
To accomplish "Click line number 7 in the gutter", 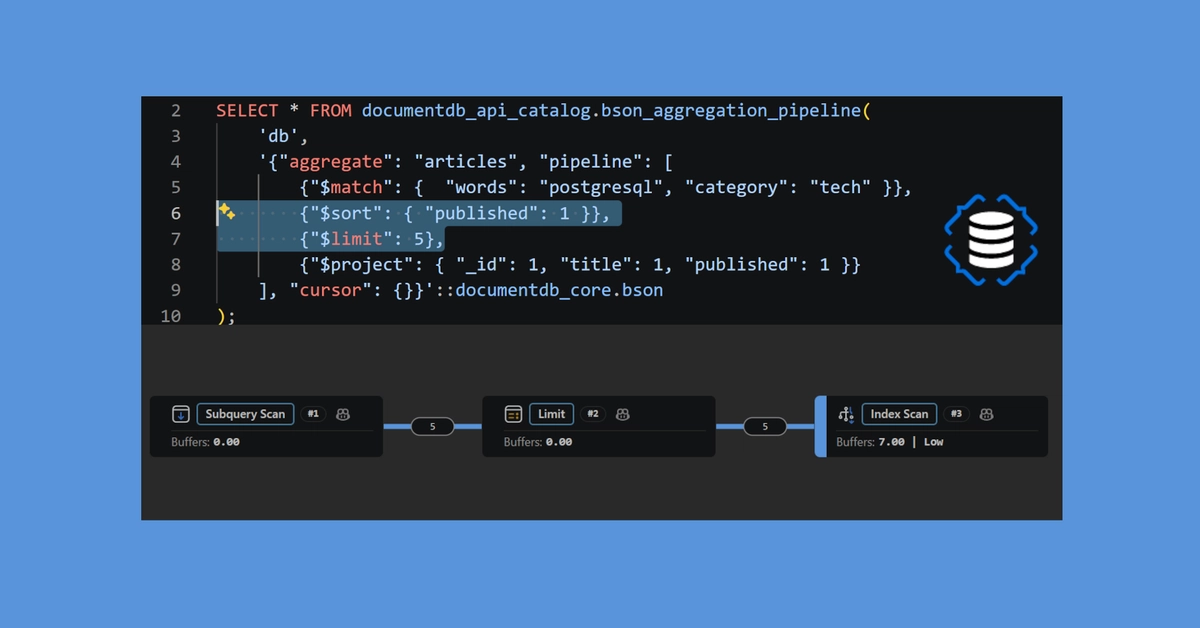I will pyautogui.click(x=176, y=239).
